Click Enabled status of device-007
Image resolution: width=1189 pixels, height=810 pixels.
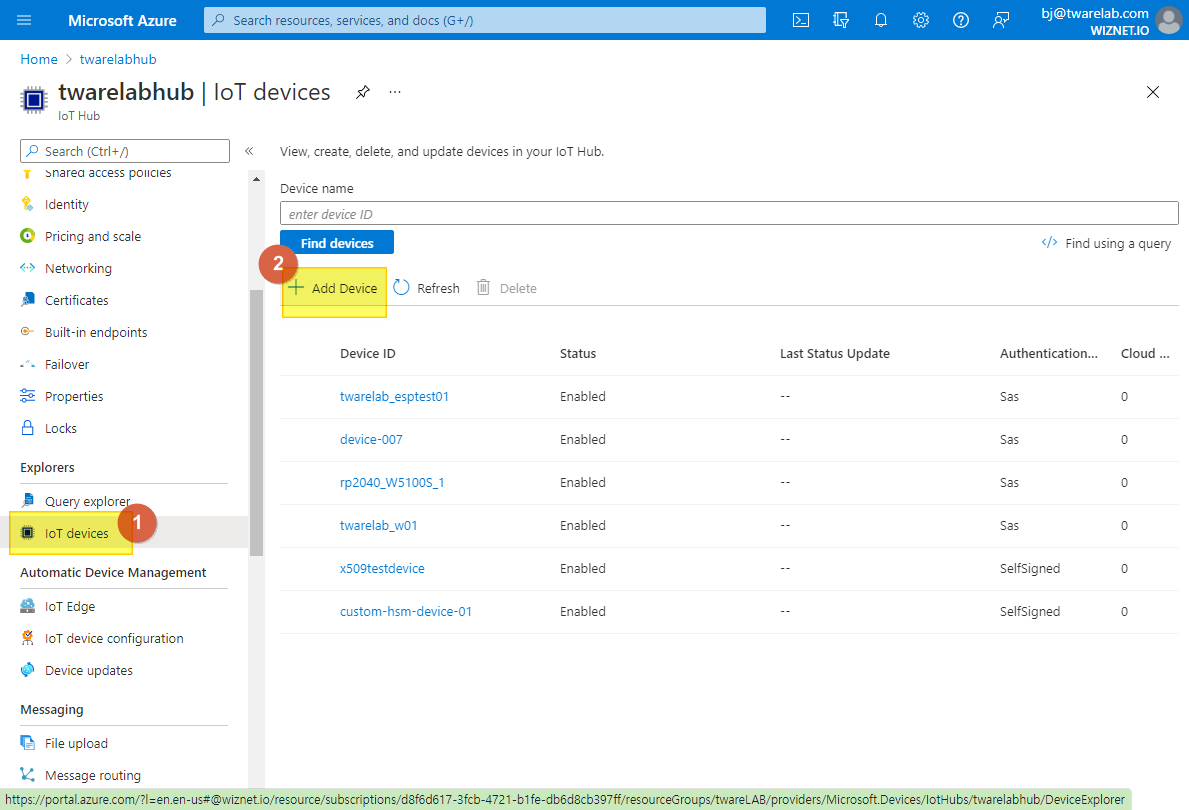582,439
